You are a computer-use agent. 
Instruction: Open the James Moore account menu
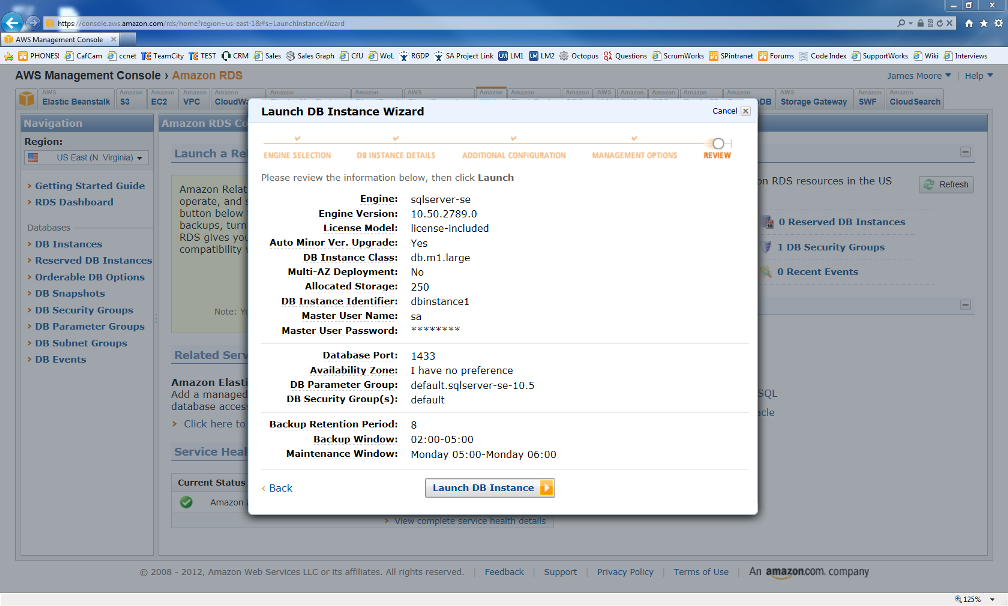[x=919, y=76]
